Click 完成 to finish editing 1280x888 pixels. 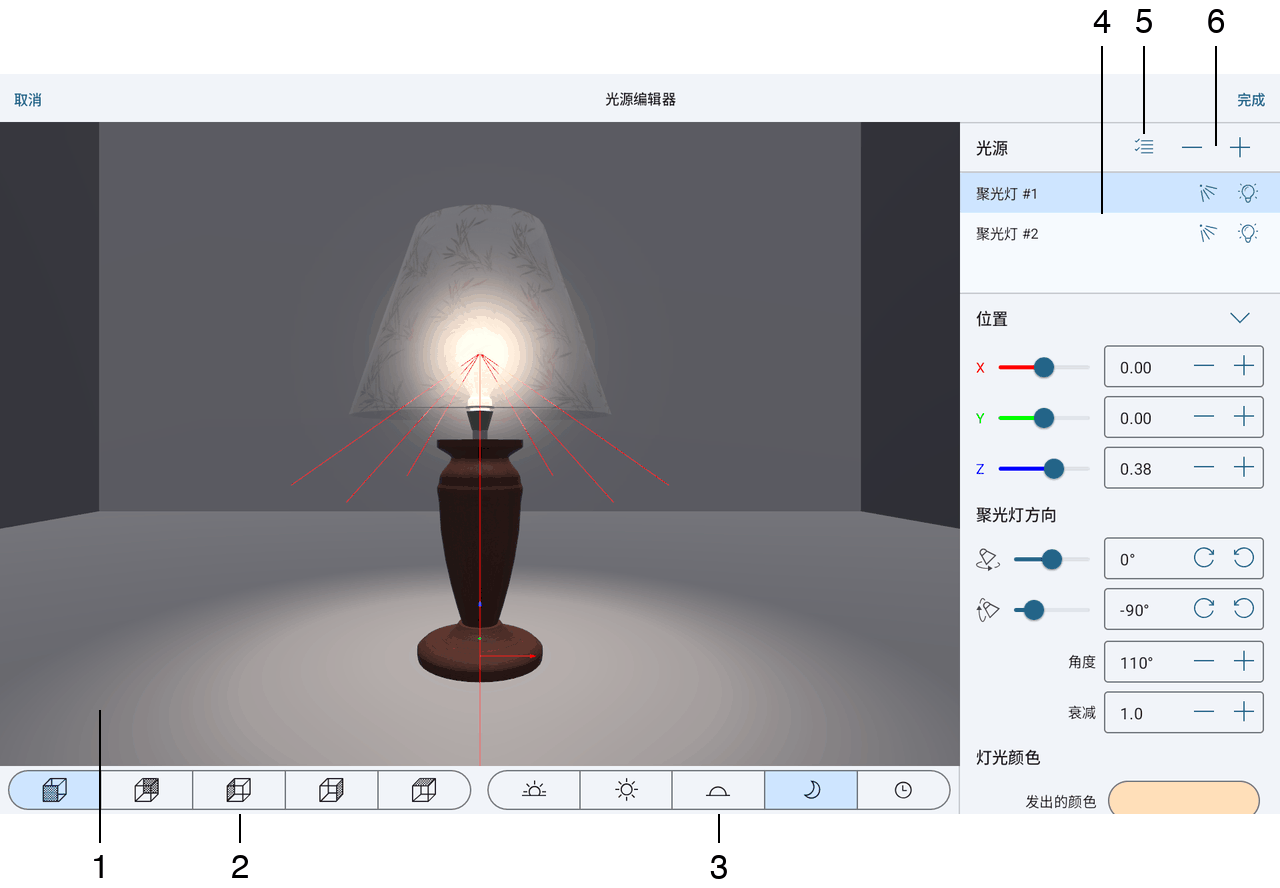tap(1251, 100)
